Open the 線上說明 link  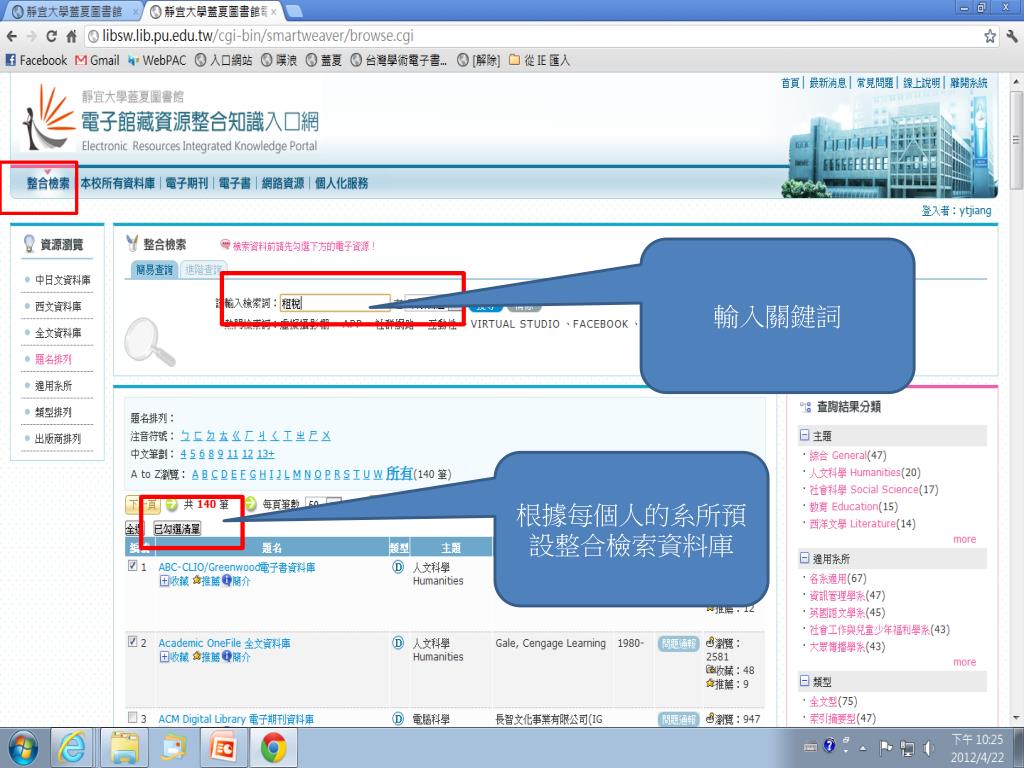[922, 83]
